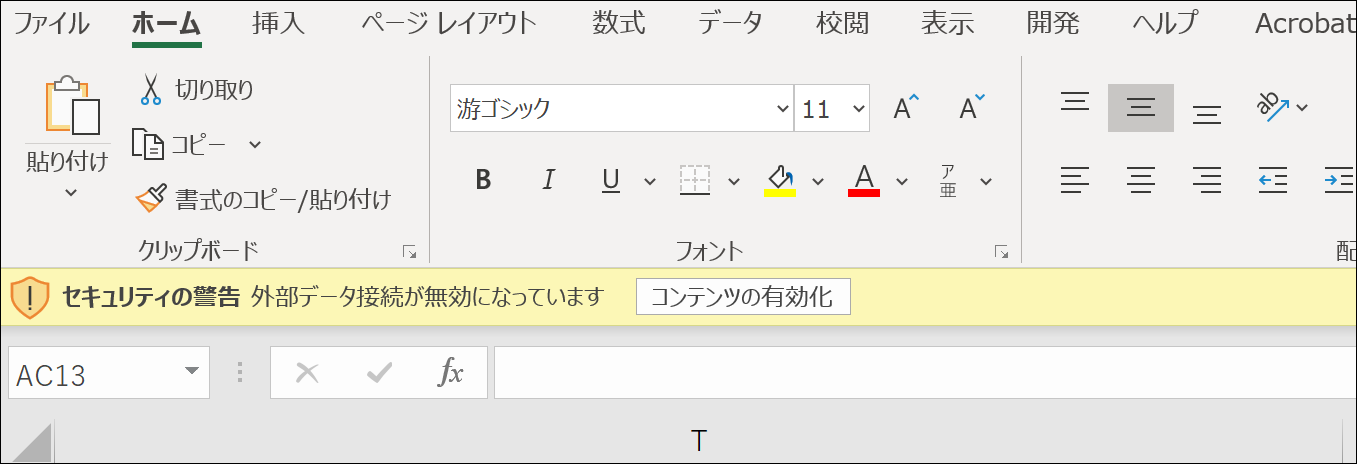Copy selection with コピー
1357x464 pixels.
click(x=179, y=144)
